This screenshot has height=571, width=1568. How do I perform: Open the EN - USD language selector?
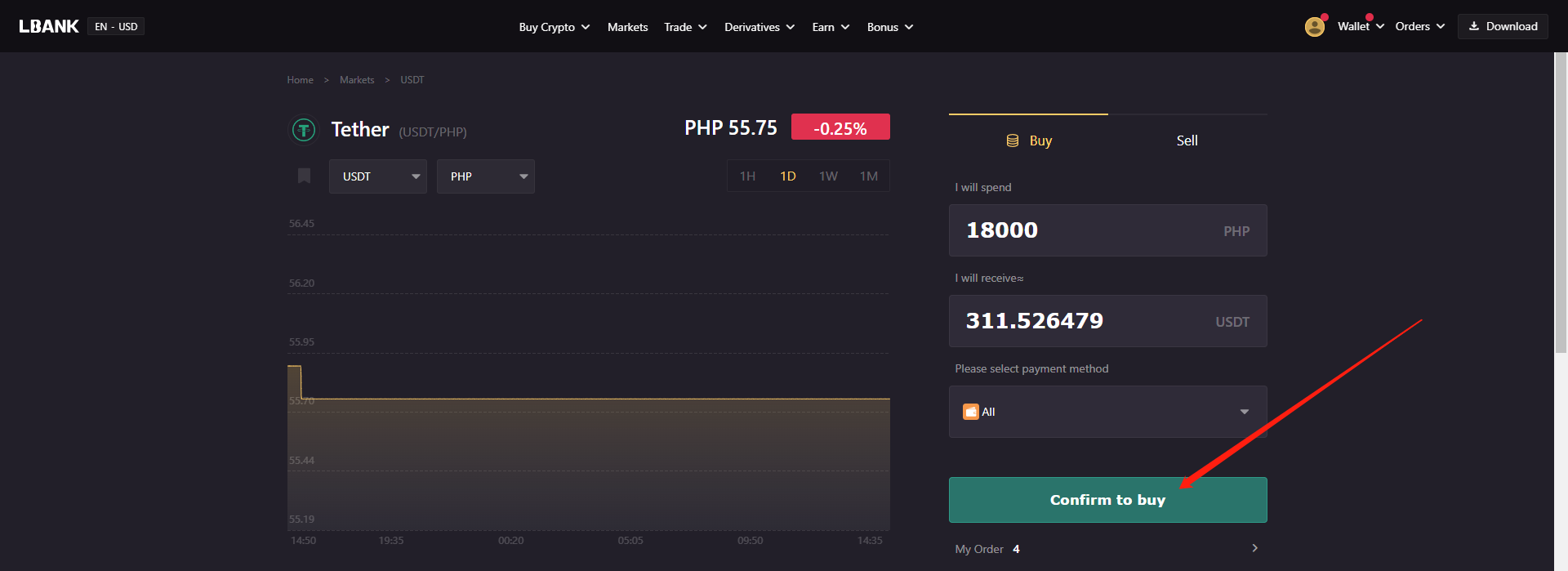116,26
